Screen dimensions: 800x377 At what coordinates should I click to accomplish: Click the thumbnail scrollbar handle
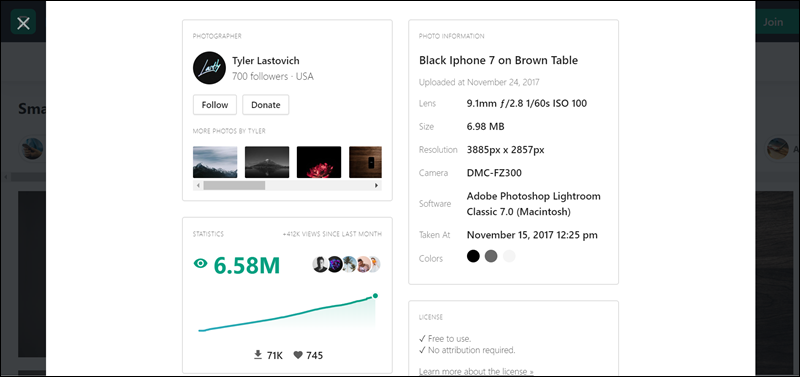(234, 186)
